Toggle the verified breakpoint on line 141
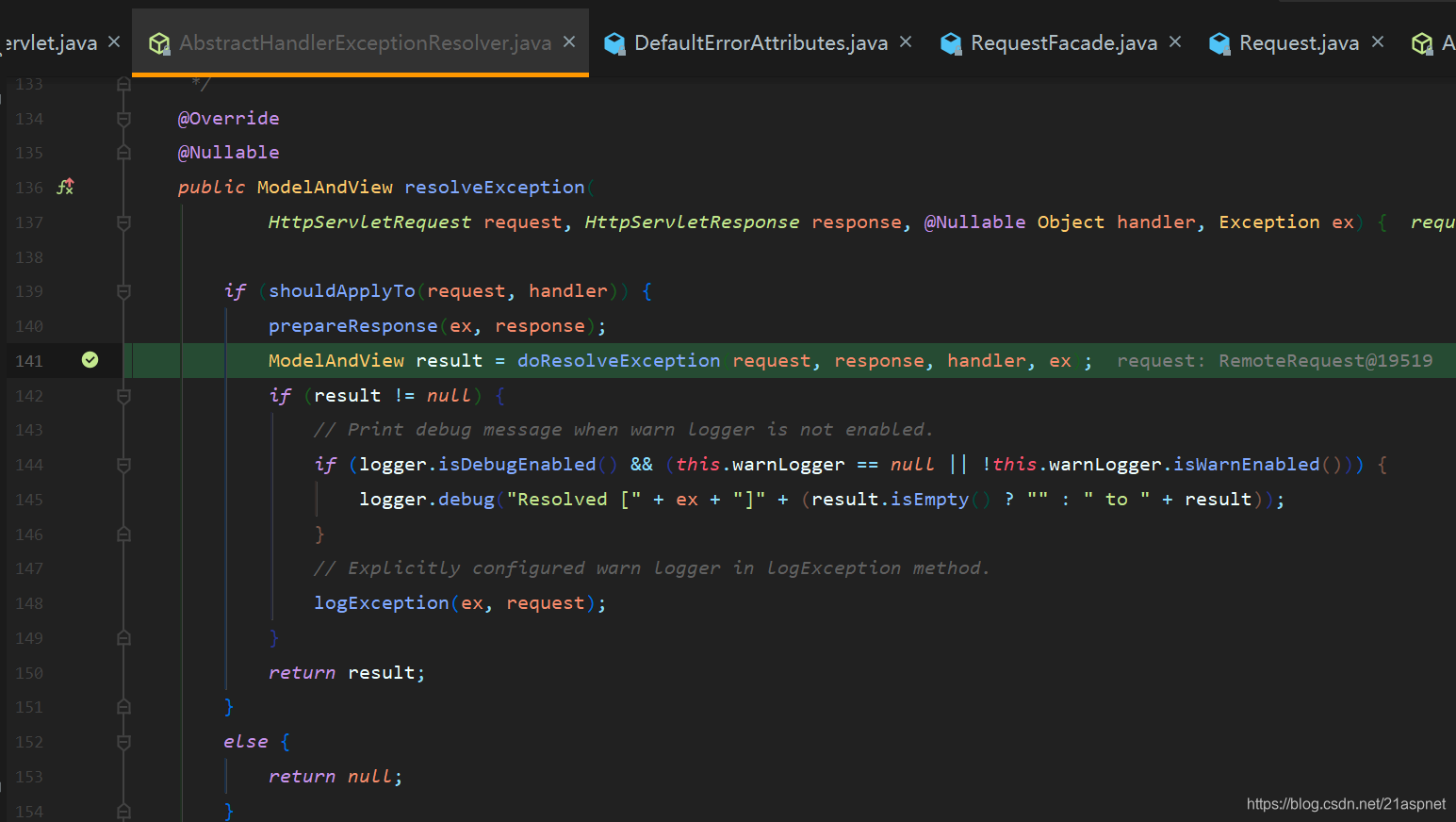The height and width of the screenshot is (822, 1456). click(90, 359)
